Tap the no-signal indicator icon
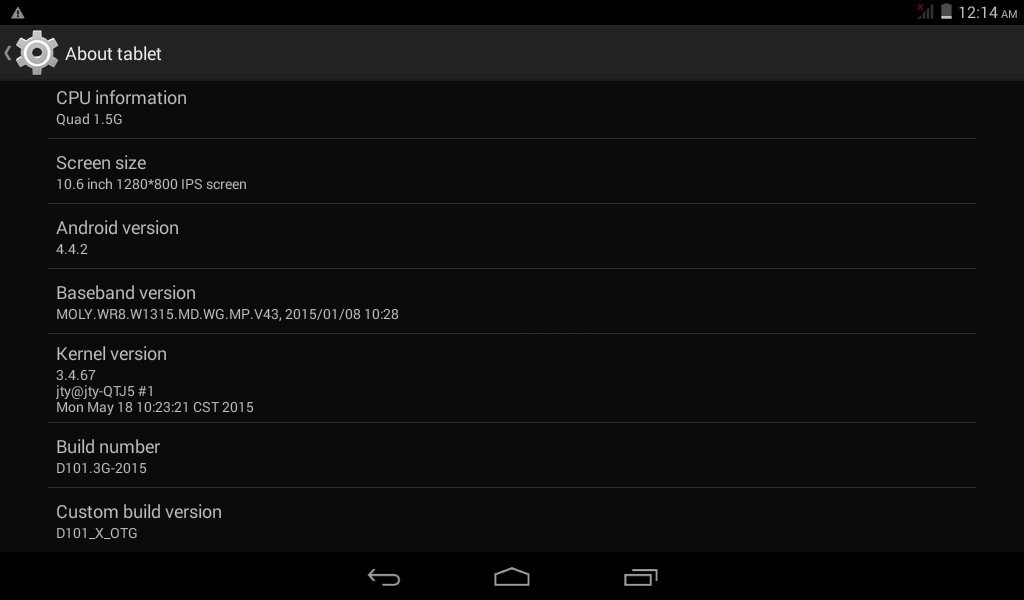 925,12
